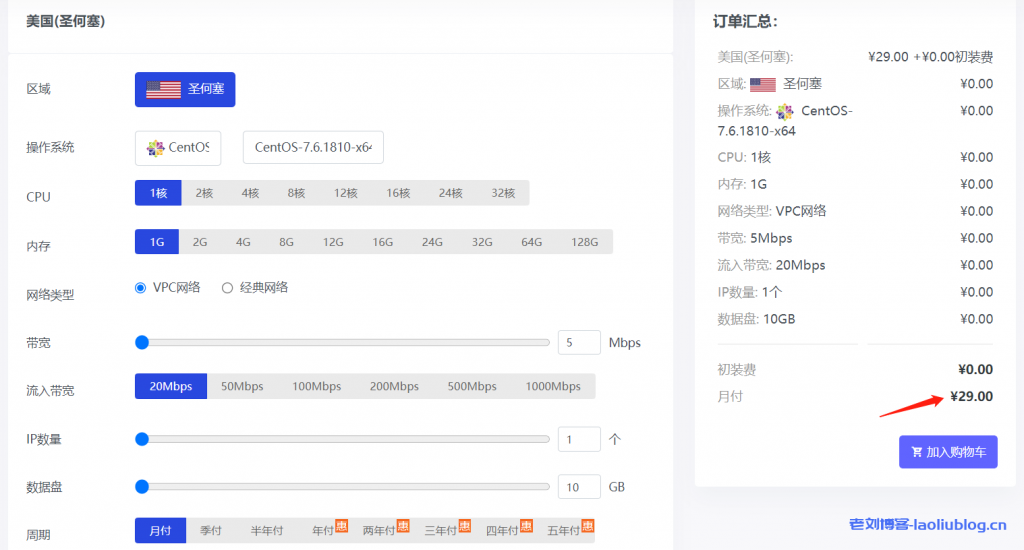1024x550 pixels.
Task: Select 100Mbps inbound bandwidth
Action: [x=316, y=386]
